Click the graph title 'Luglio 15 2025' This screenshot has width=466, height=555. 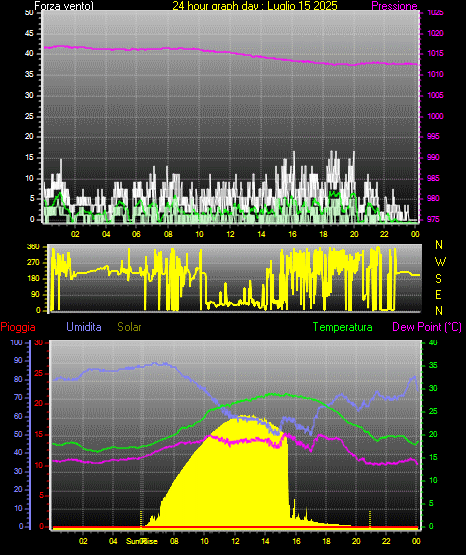click(302, 6)
